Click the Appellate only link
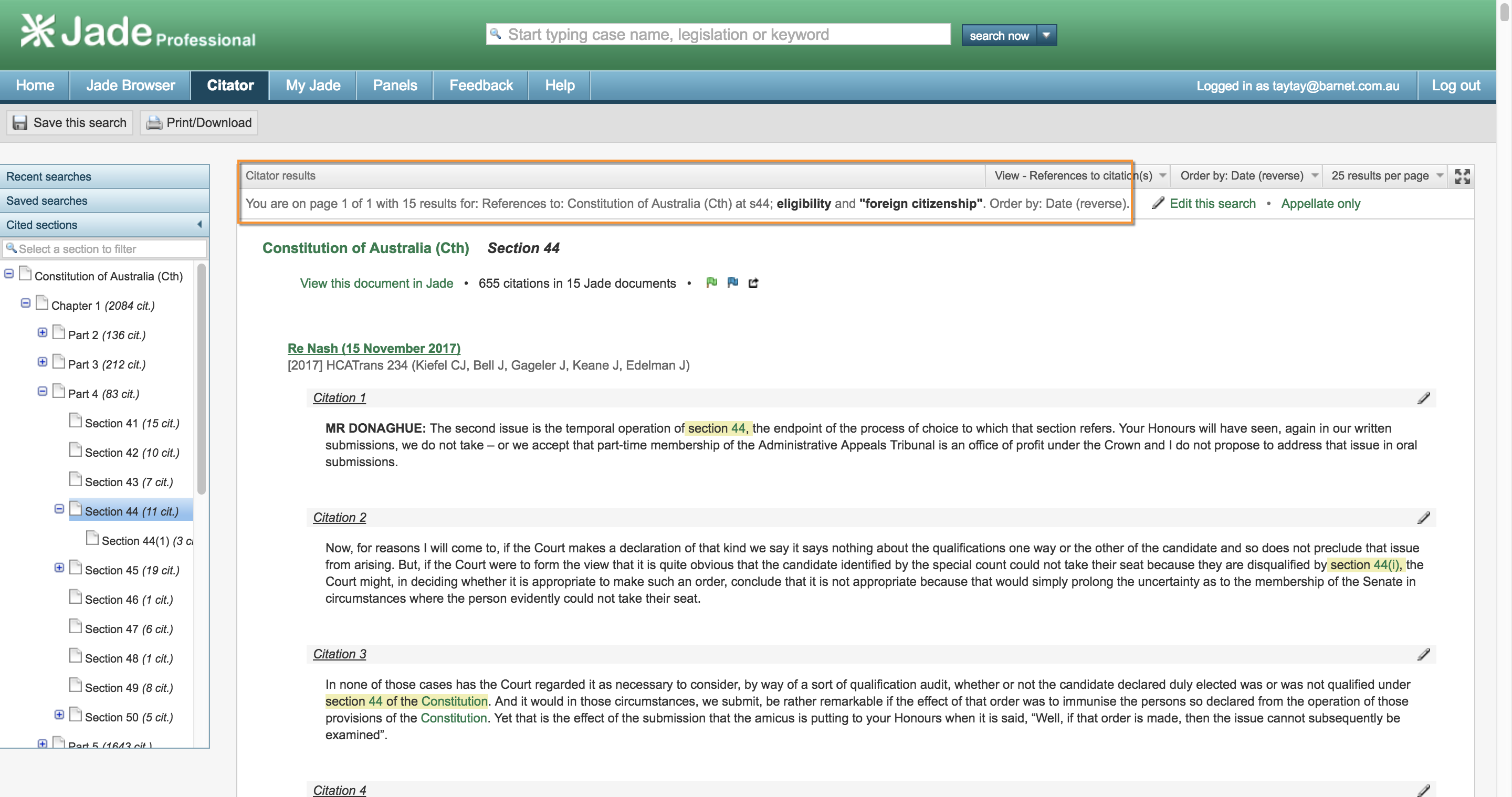The image size is (1512, 797). [1320, 204]
